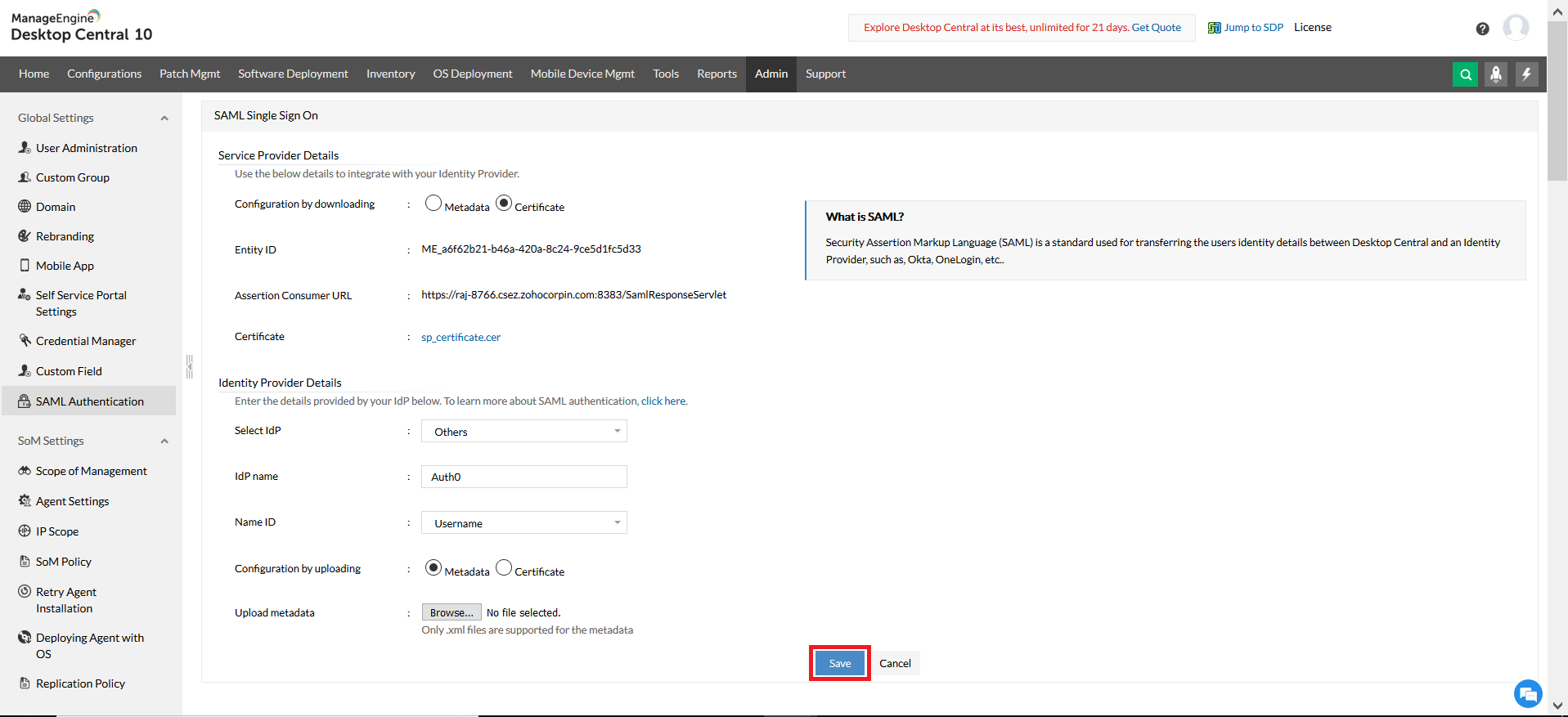
Task: Select Certificate radio under configuration by downloading
Action: pyautogui.click(x=504, y=203)
